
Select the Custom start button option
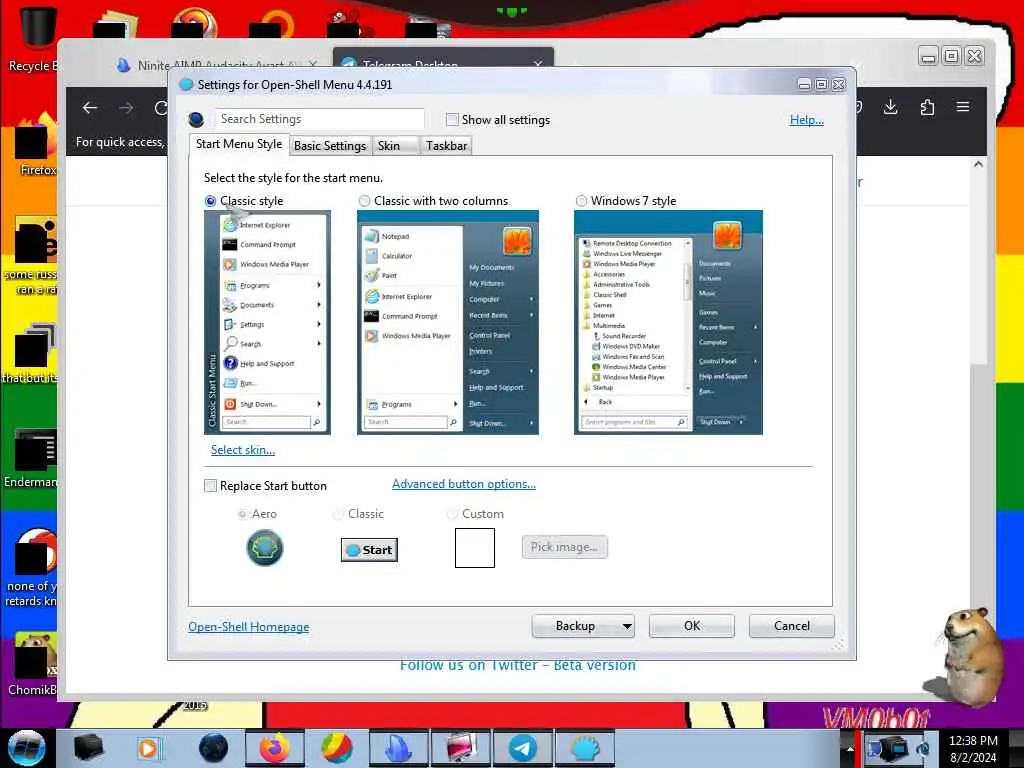[452, 514]
